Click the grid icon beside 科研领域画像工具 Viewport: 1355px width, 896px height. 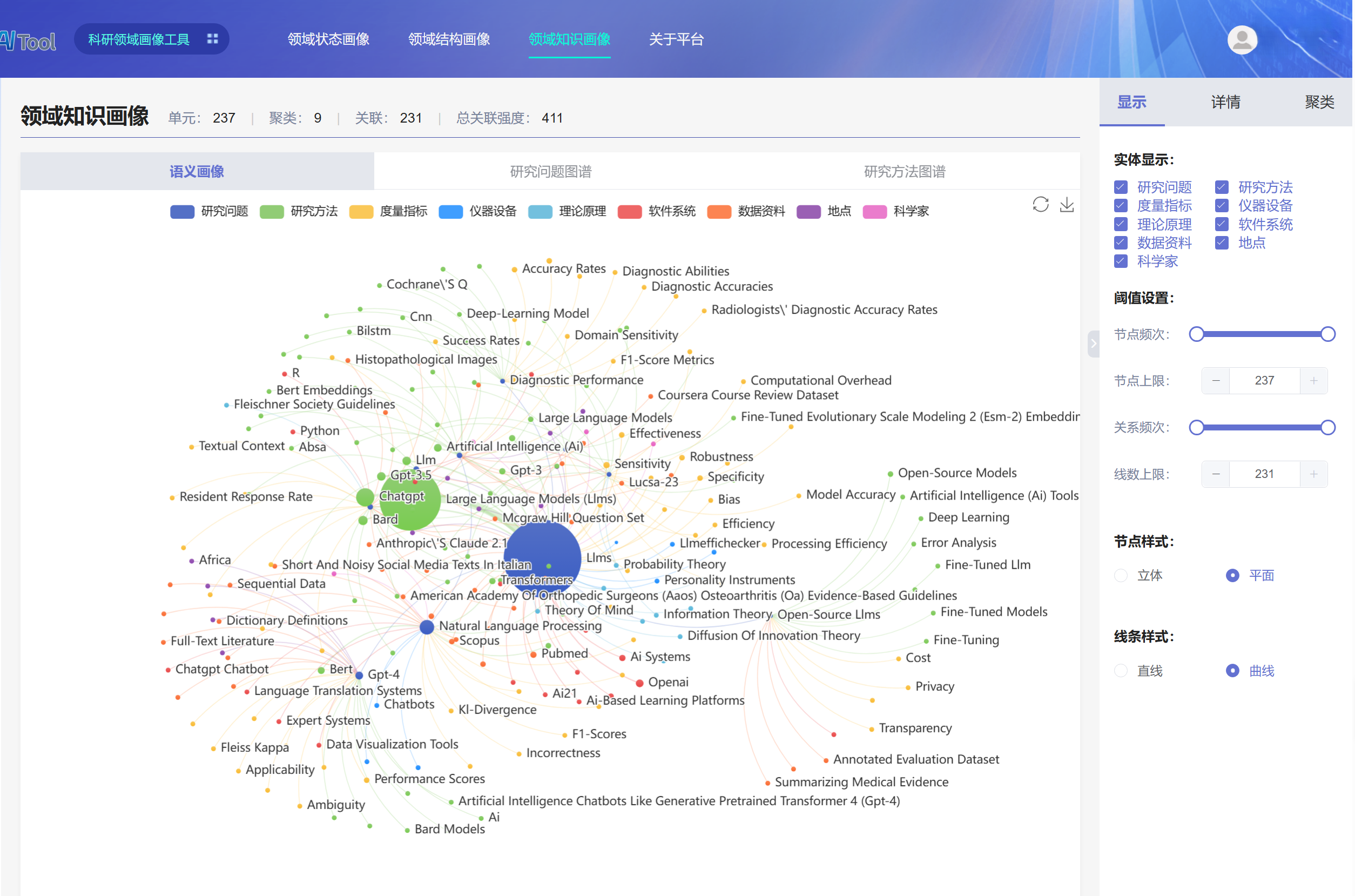point(212,39)
